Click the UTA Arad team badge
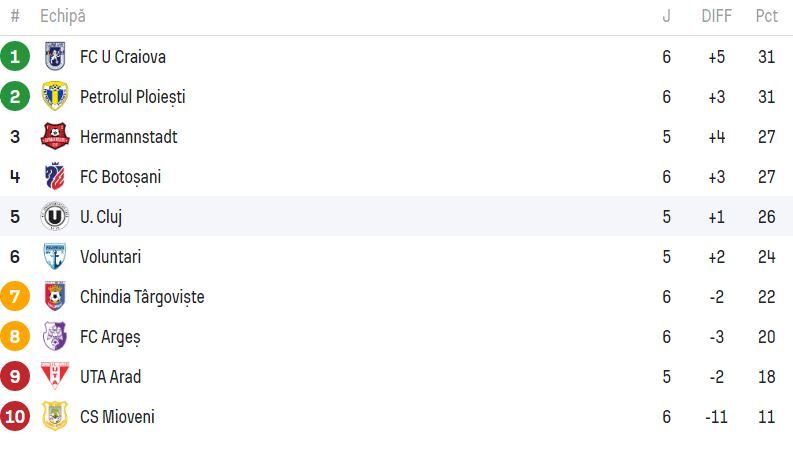This screenshot has width=793, height=454. [54, 377]
